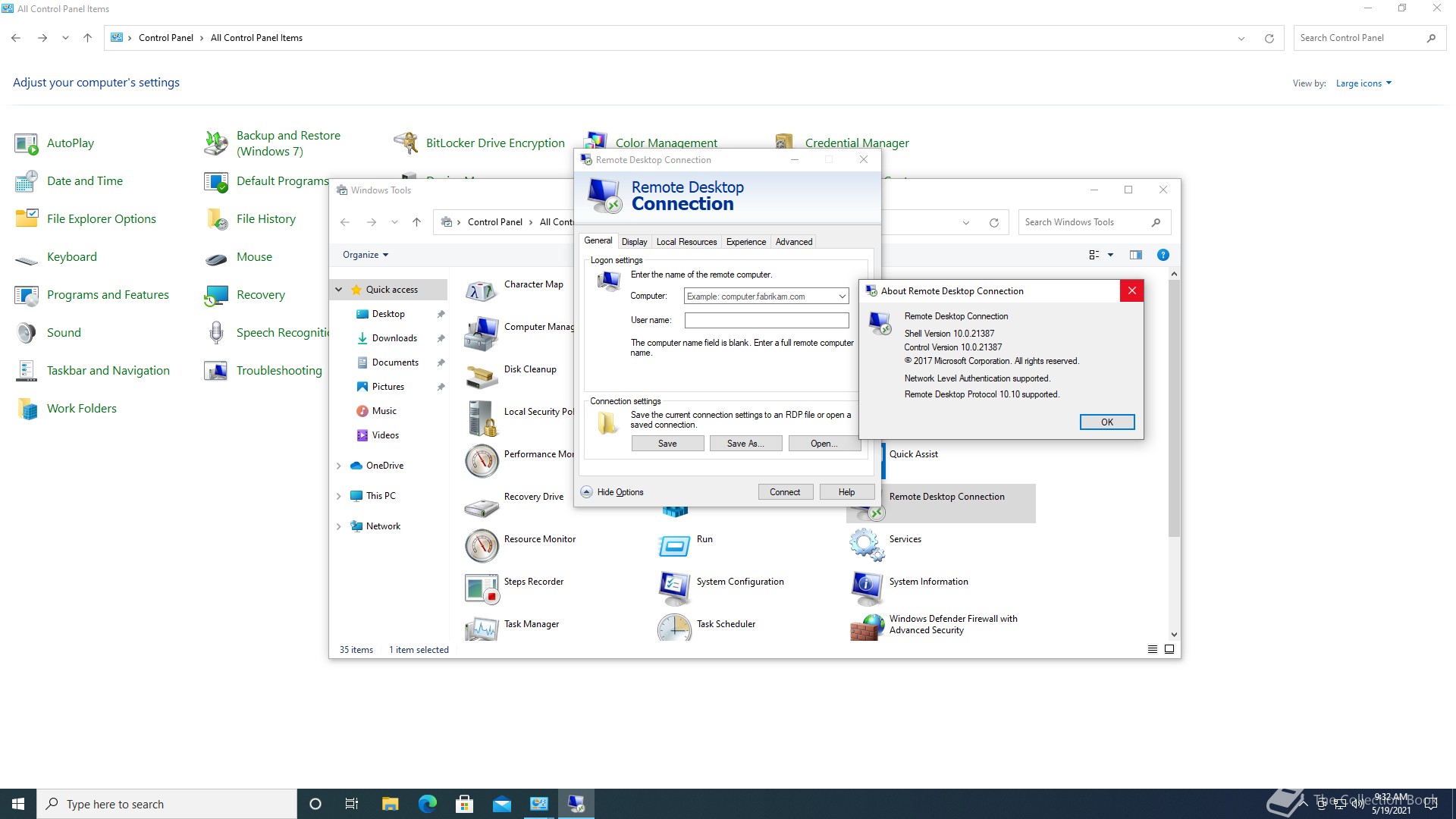1456x819 pixels.
Task: Click Save As... connection settings button
Action: [745, 444]
